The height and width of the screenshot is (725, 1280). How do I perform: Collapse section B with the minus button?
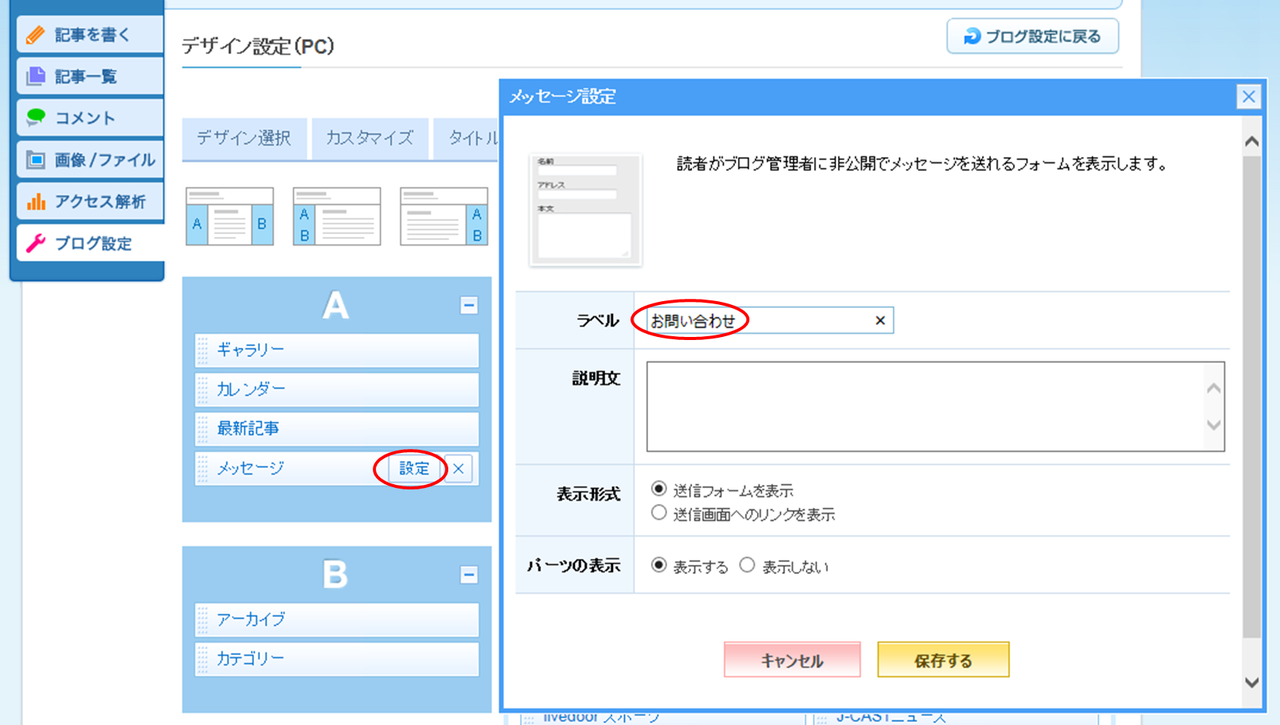(469, 575)
